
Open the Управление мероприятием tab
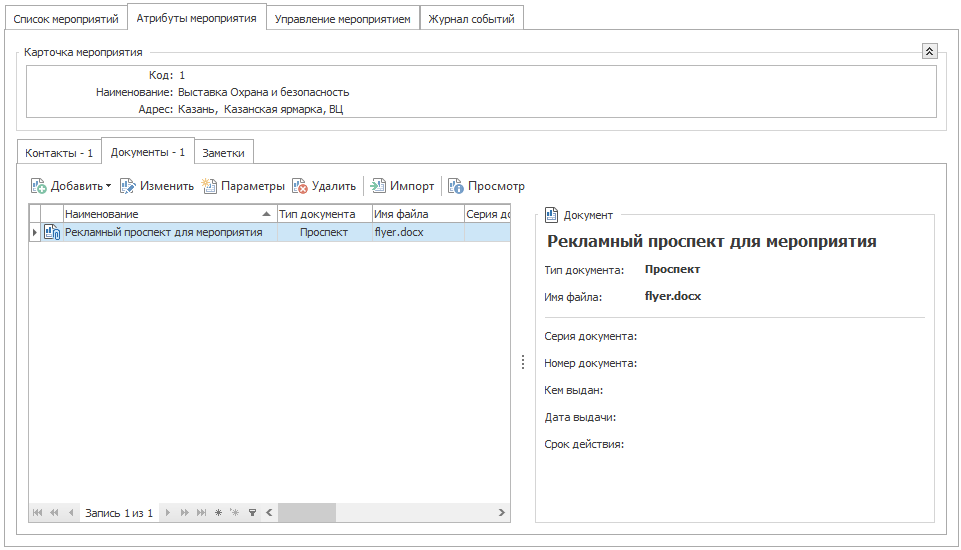[x=343, y=19]
